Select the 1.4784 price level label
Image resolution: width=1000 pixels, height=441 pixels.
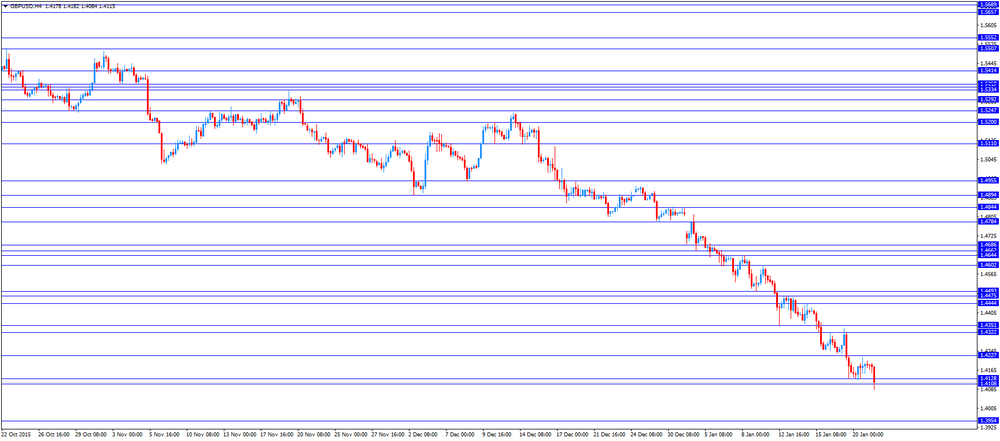coord(987,222)
